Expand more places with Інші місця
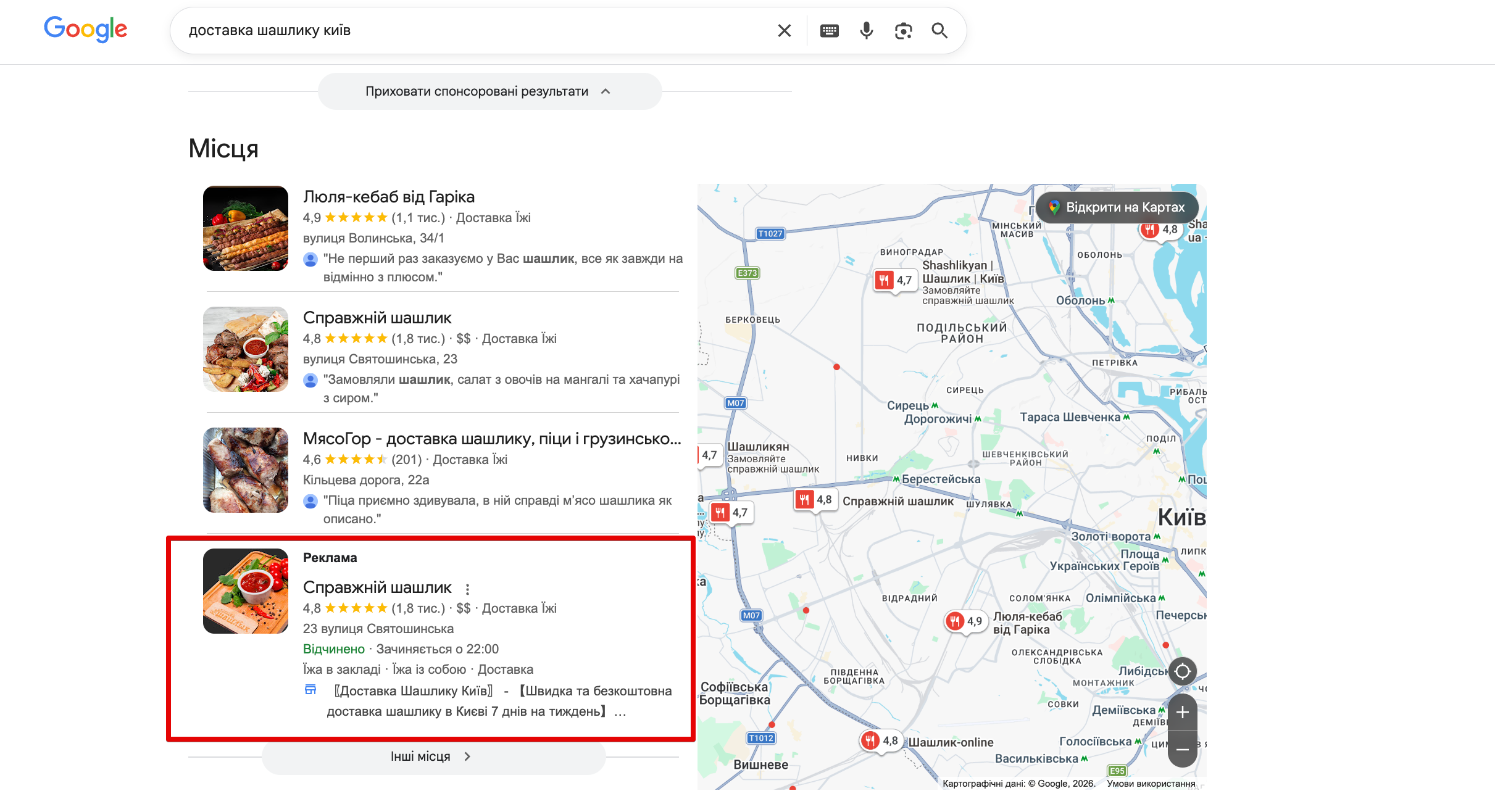The height and width of the screenshot is (812, 1495). click(433, 756)
